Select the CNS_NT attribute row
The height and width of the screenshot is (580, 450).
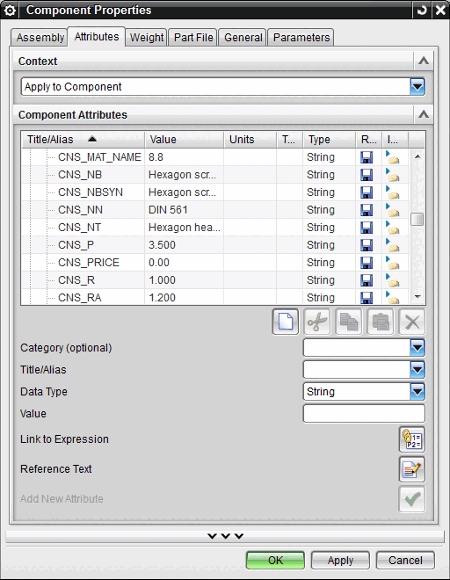tap(215, 227)
